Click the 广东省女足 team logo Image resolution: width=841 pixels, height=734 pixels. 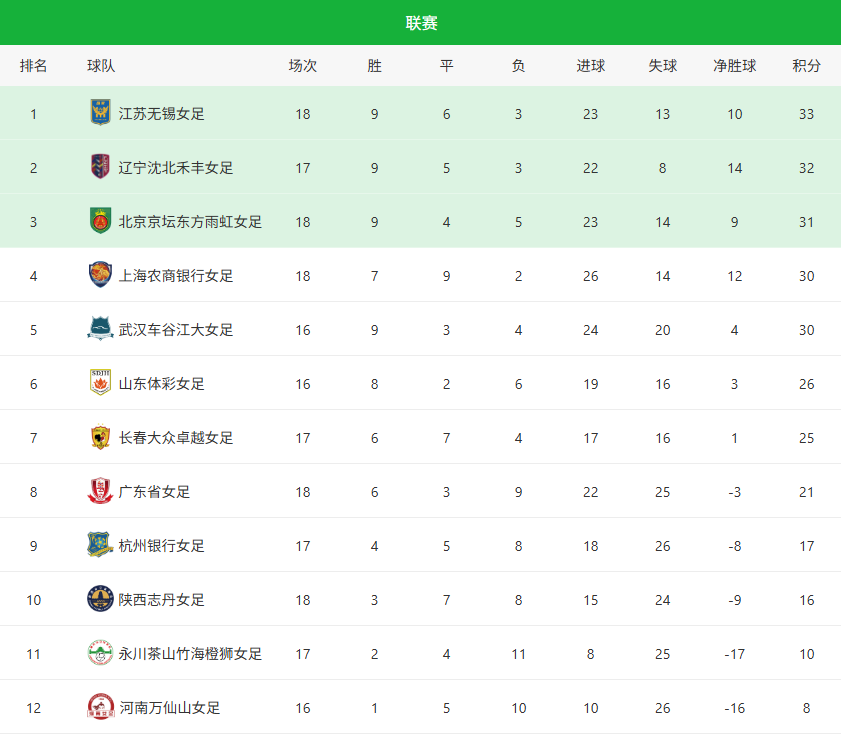pyautogui.click(x=100, y=491)
